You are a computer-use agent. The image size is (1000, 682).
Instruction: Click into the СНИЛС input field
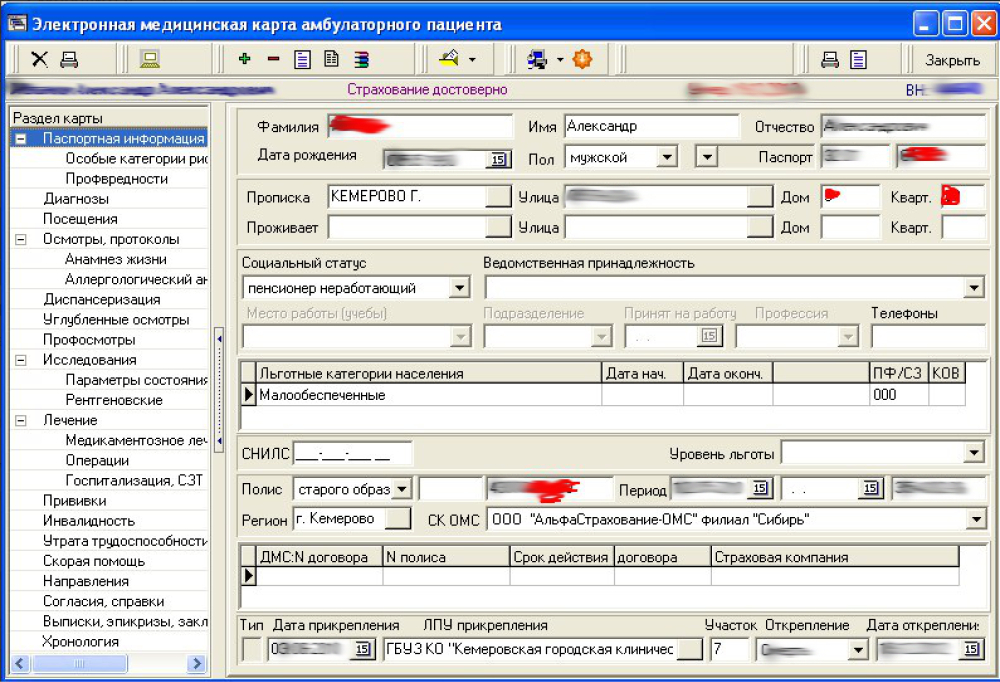[x=352, y=454]
